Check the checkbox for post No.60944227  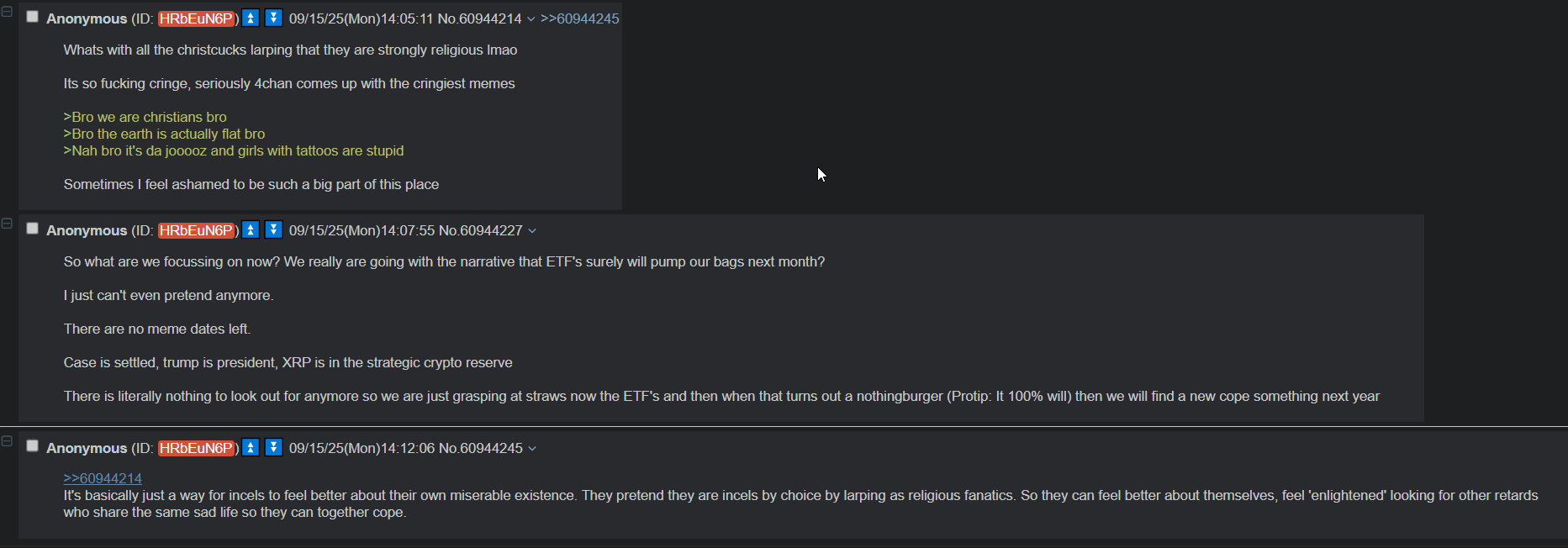[33, 229]
